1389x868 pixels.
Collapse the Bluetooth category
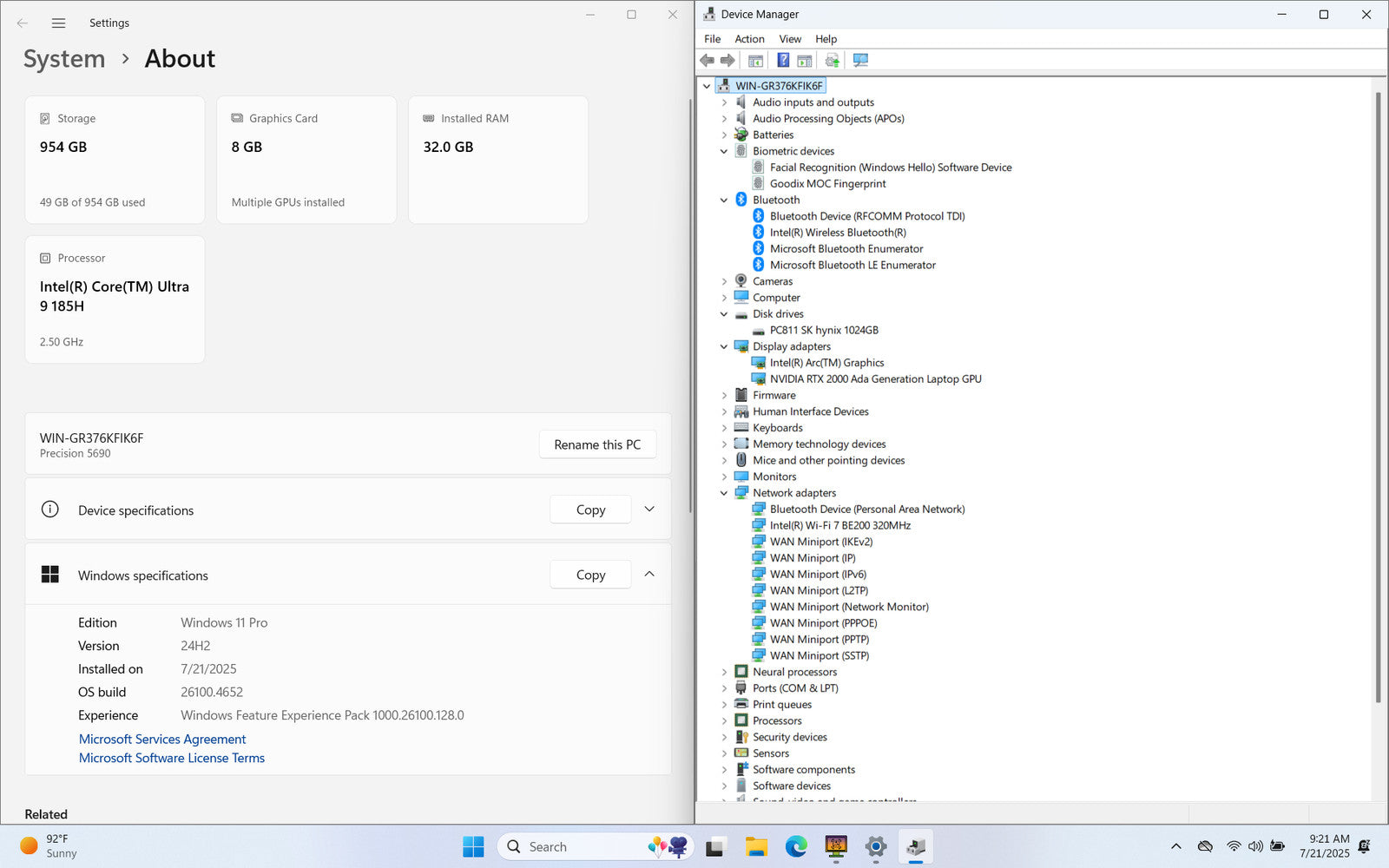pyautogui.click(x=724, y=201)
